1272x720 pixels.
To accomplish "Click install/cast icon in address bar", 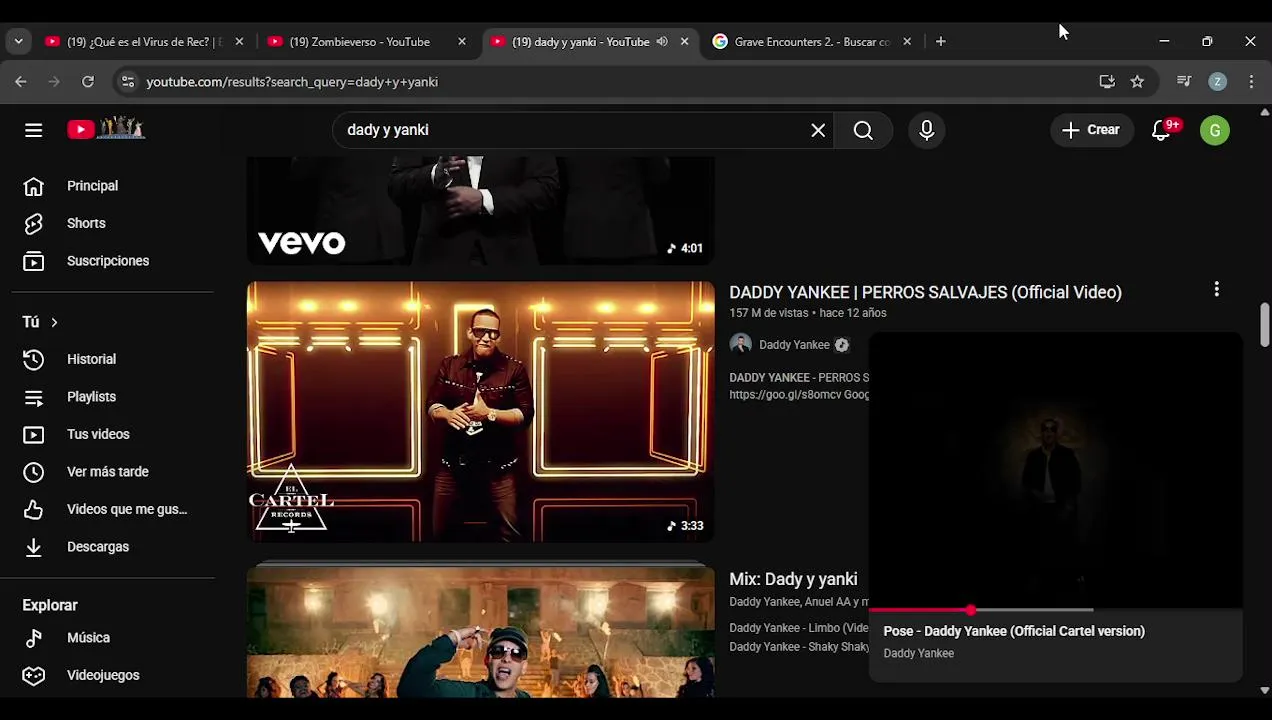I will point(1107,82).
